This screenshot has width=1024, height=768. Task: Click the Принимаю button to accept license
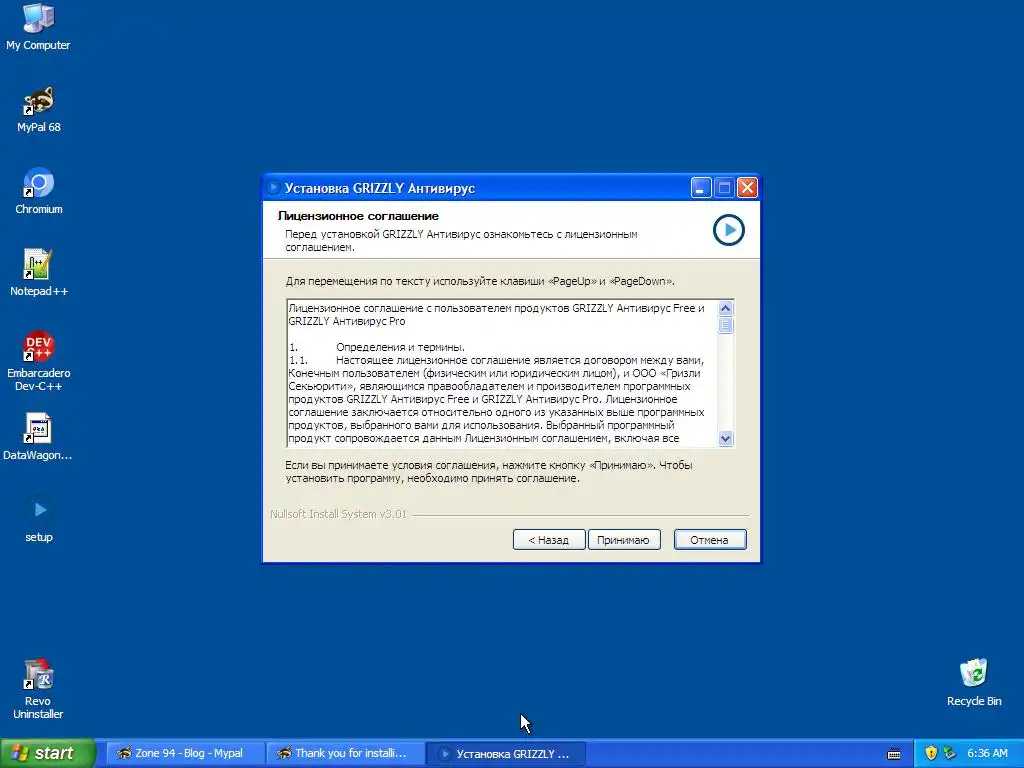[x=624, y=539]
